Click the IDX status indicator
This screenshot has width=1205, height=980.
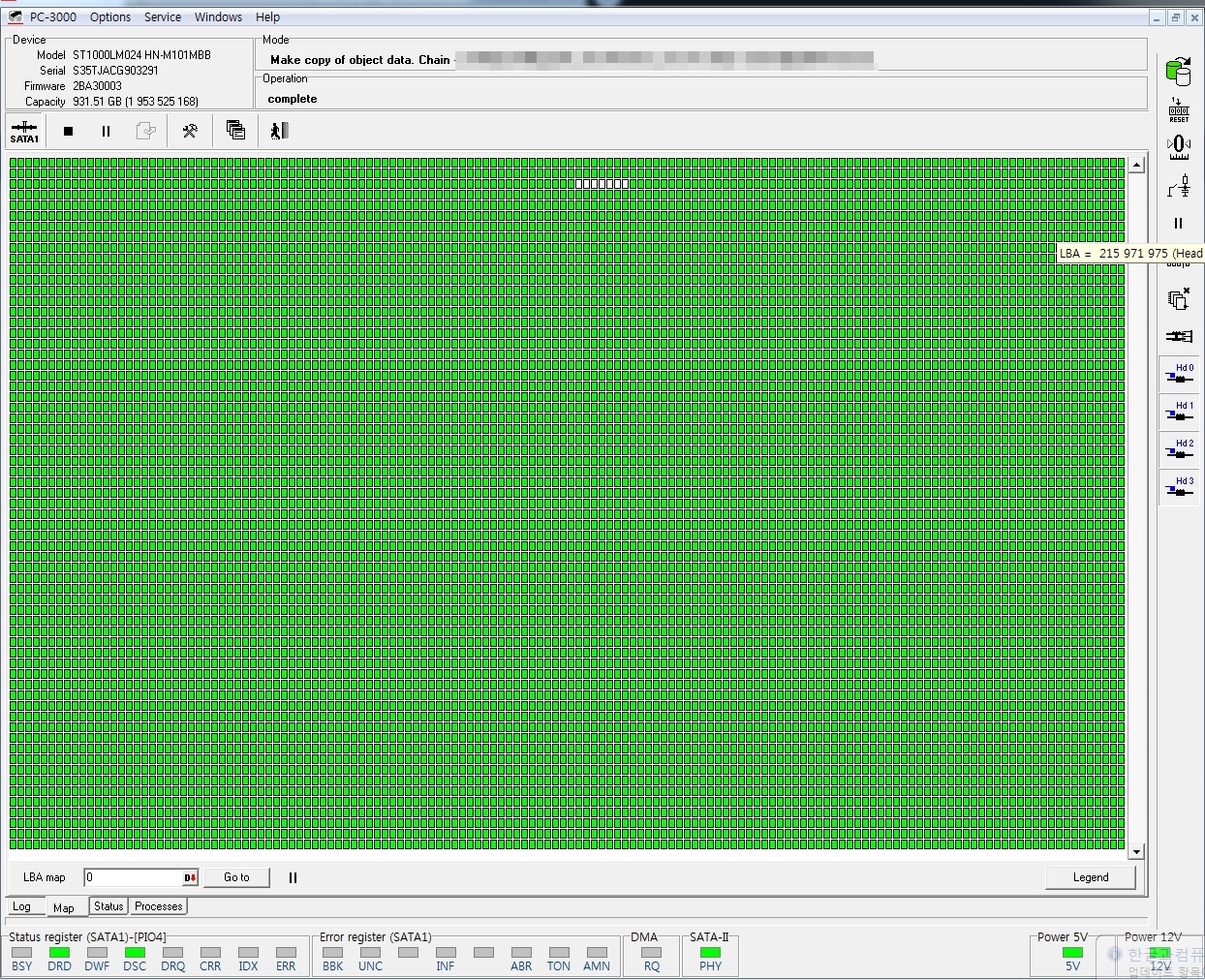tap(248, 953)
